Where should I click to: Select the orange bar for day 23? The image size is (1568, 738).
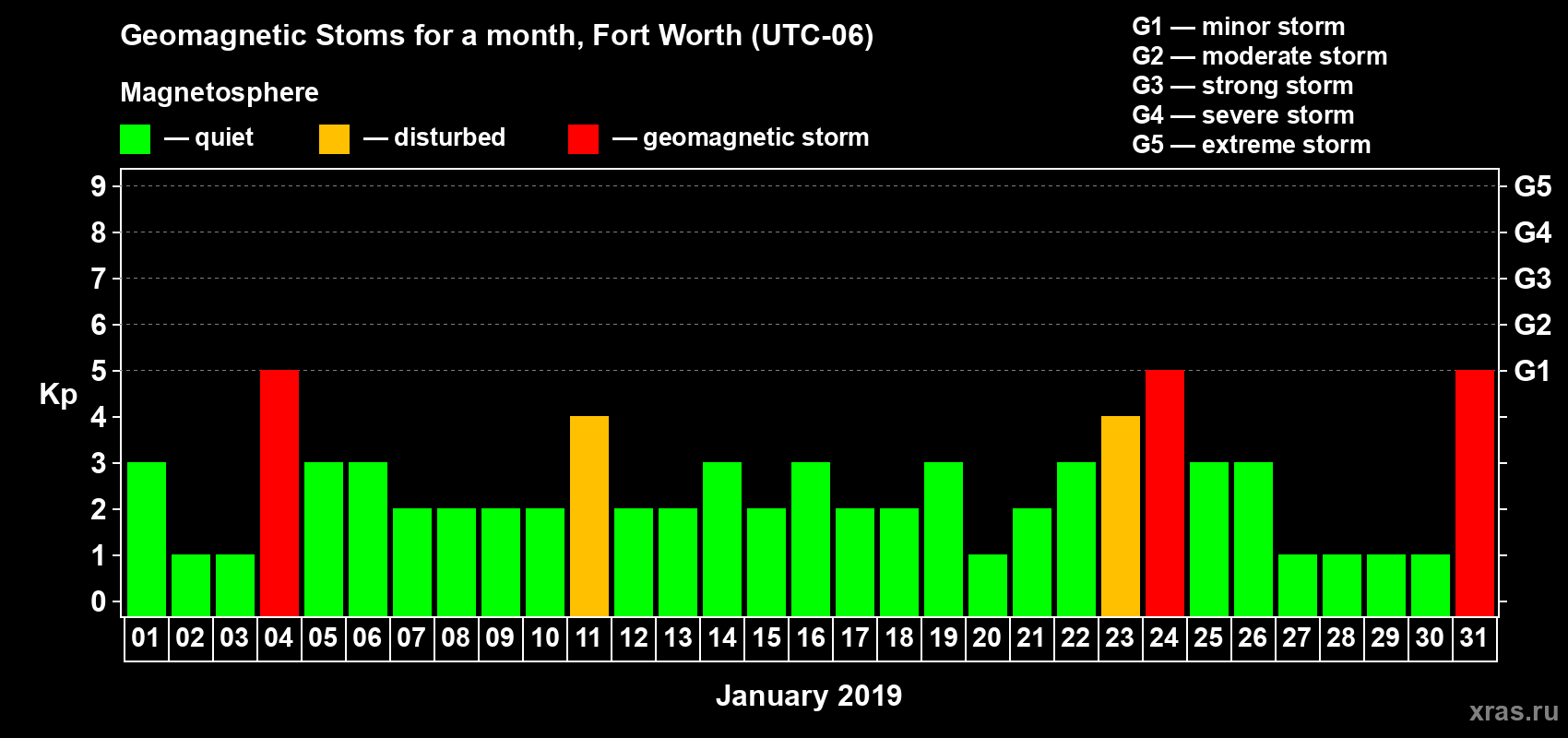point(1121,516)
